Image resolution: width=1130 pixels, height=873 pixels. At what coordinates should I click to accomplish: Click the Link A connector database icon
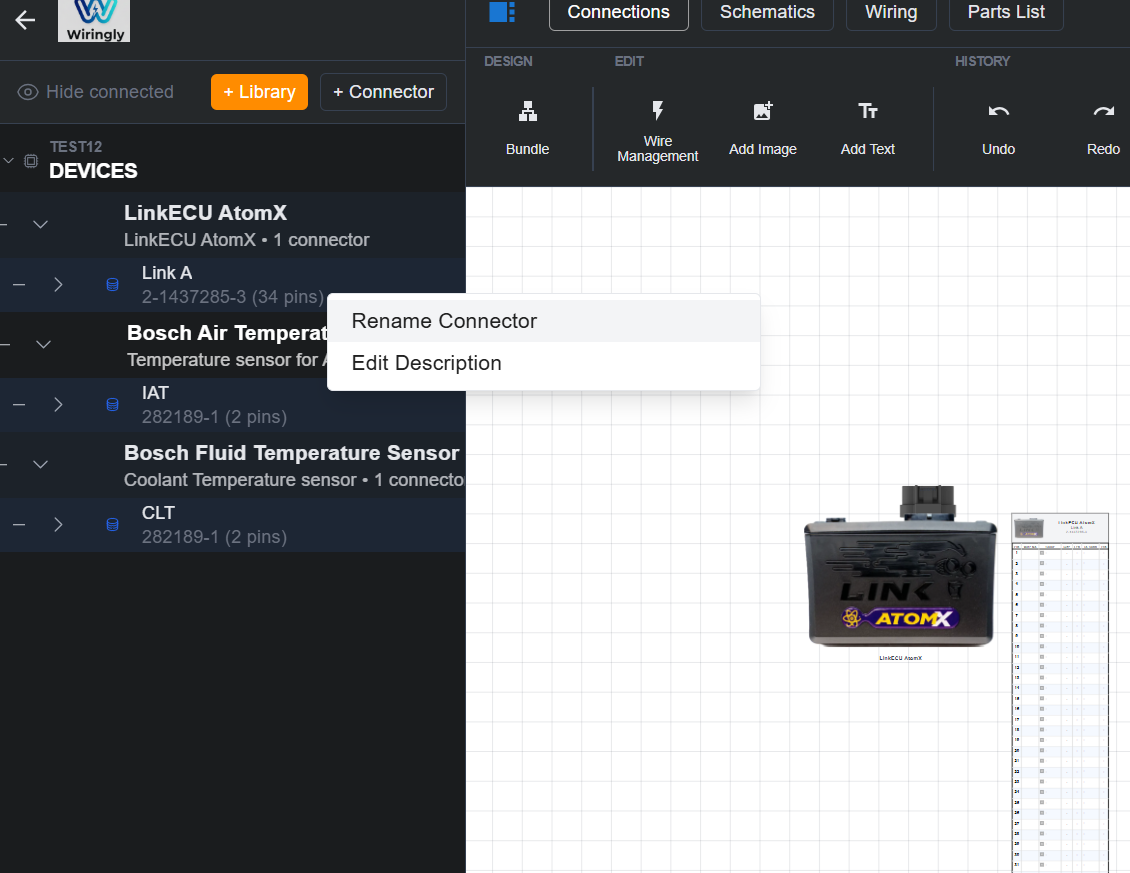click(x=112, y=285)
